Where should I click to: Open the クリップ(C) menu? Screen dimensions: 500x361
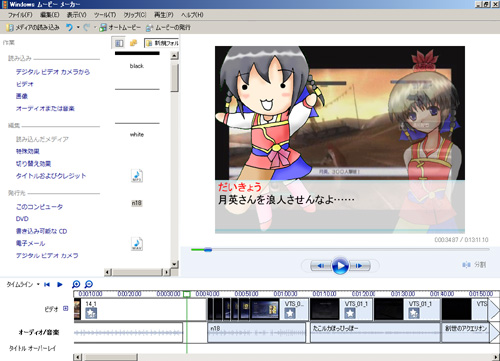click(x=135, y=15)
